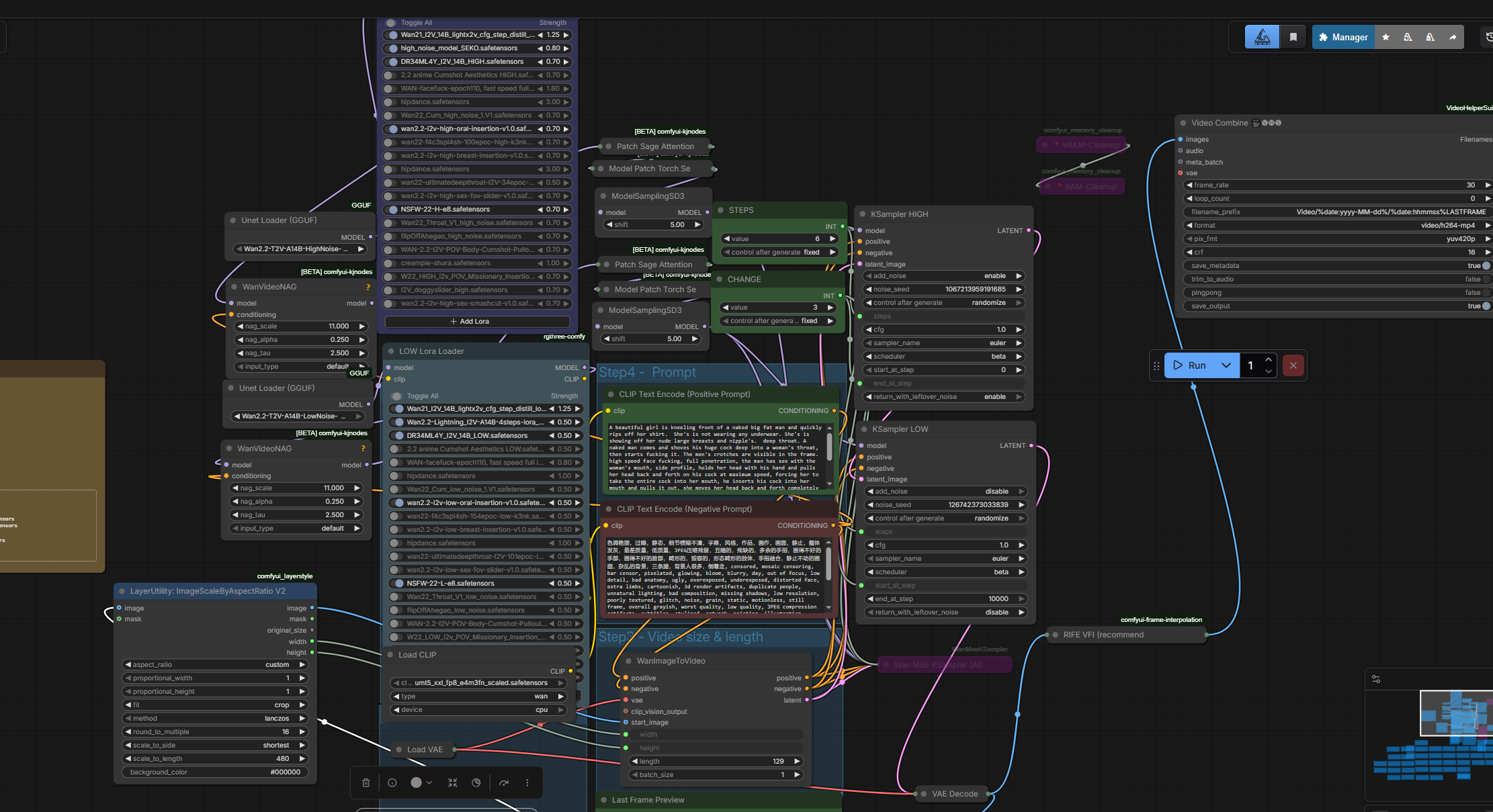The width and height of the screenshot is (1493, 812).
Task: Click the collapse arrows icon in selection toolbar
Action: (x=453, y=782)
